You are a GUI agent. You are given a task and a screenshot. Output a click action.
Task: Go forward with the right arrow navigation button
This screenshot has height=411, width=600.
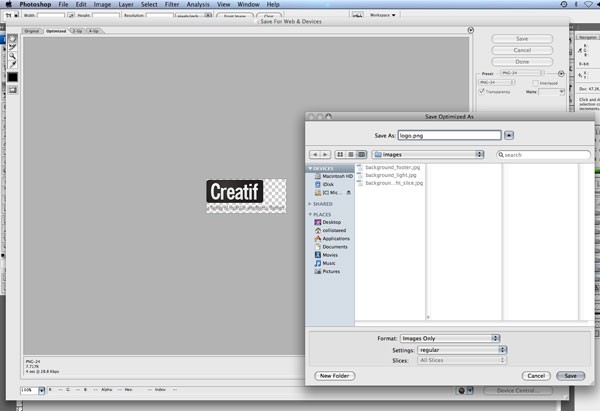[x=325, y=155]
